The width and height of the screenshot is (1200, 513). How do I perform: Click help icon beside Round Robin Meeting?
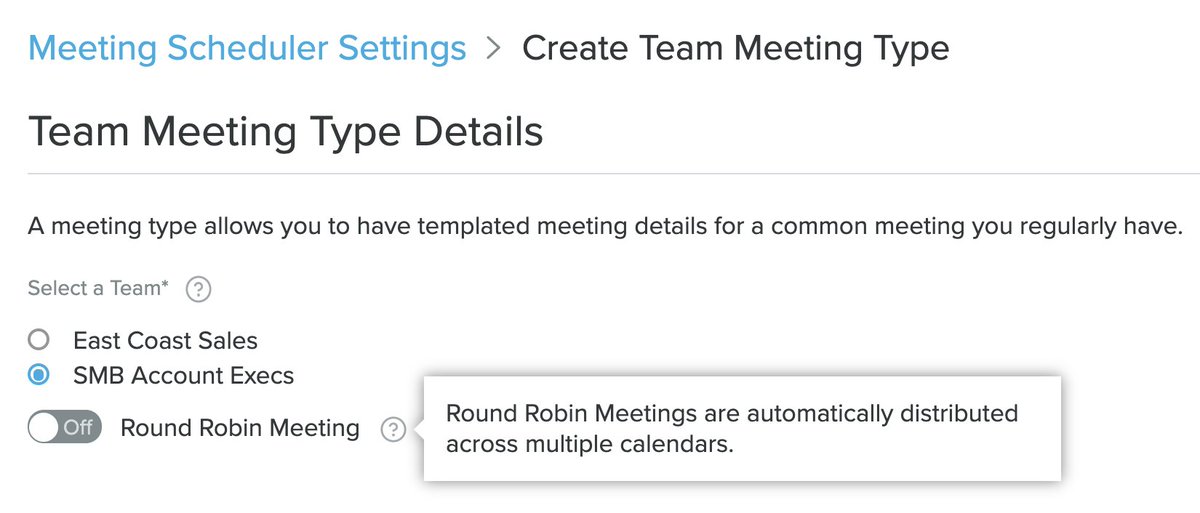click(393, 430)
